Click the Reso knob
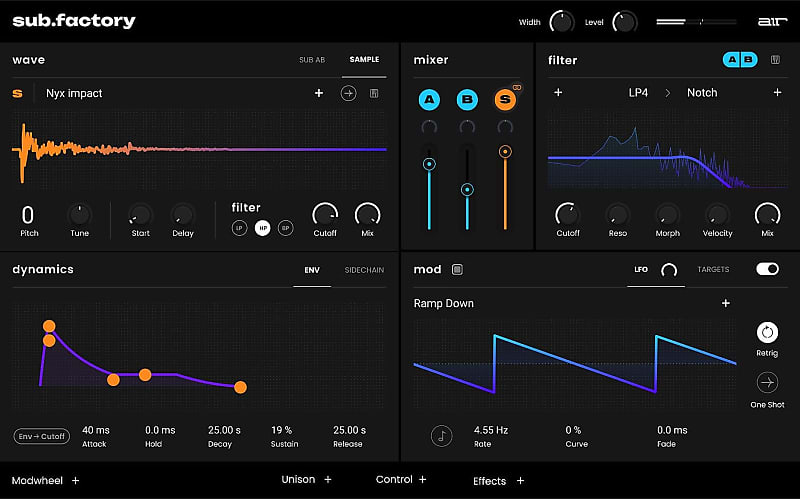Screen dimensions: 800x499 coord(617,214)
